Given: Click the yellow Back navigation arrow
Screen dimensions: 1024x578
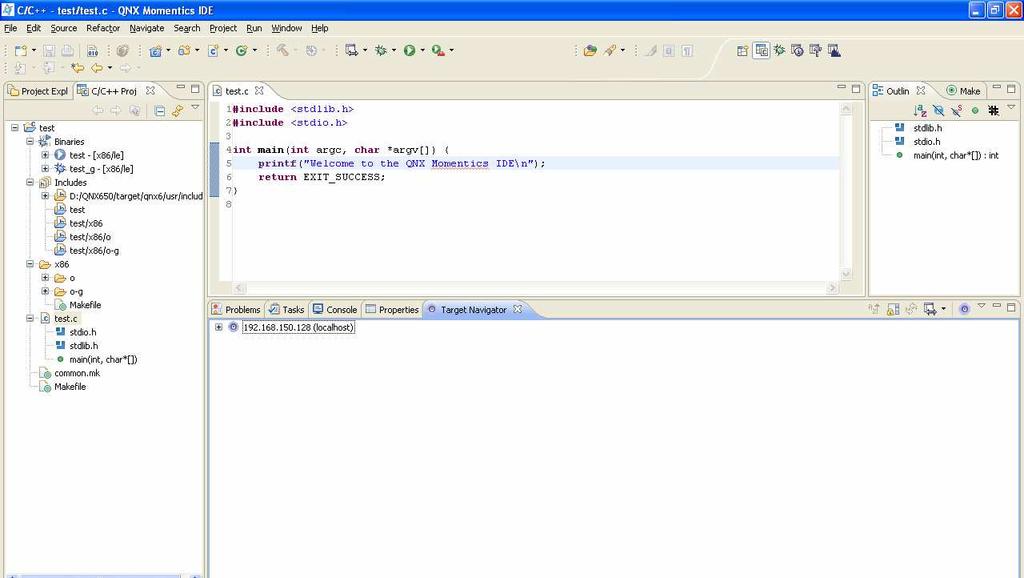Looking at the screenshot, I should tap(97, 67).
